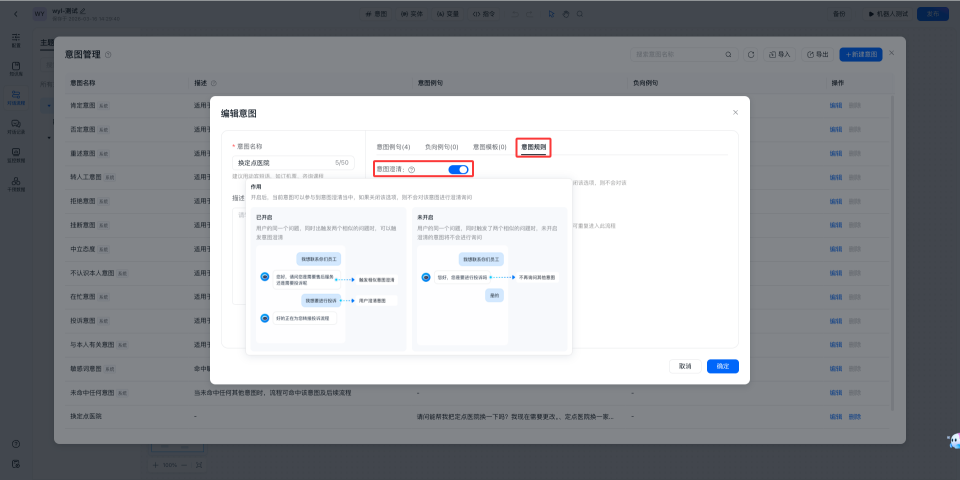Click the help icon beside 意图澄清
The height and width of the screenshot is (480, 960).
click(x=412, y=170)
